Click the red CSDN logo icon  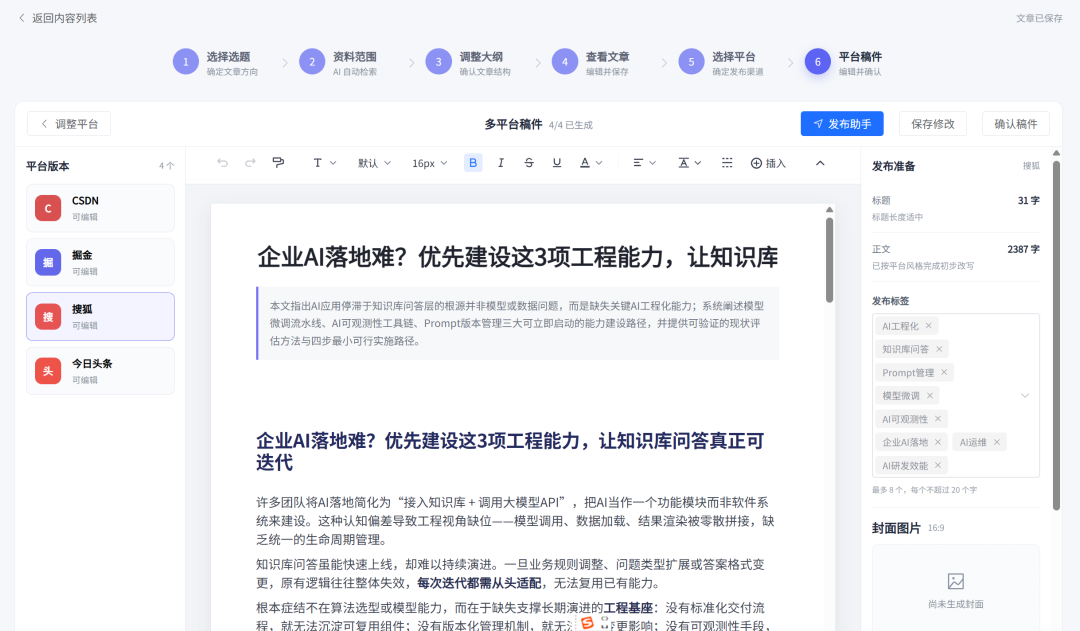click(x=48, y=208)
